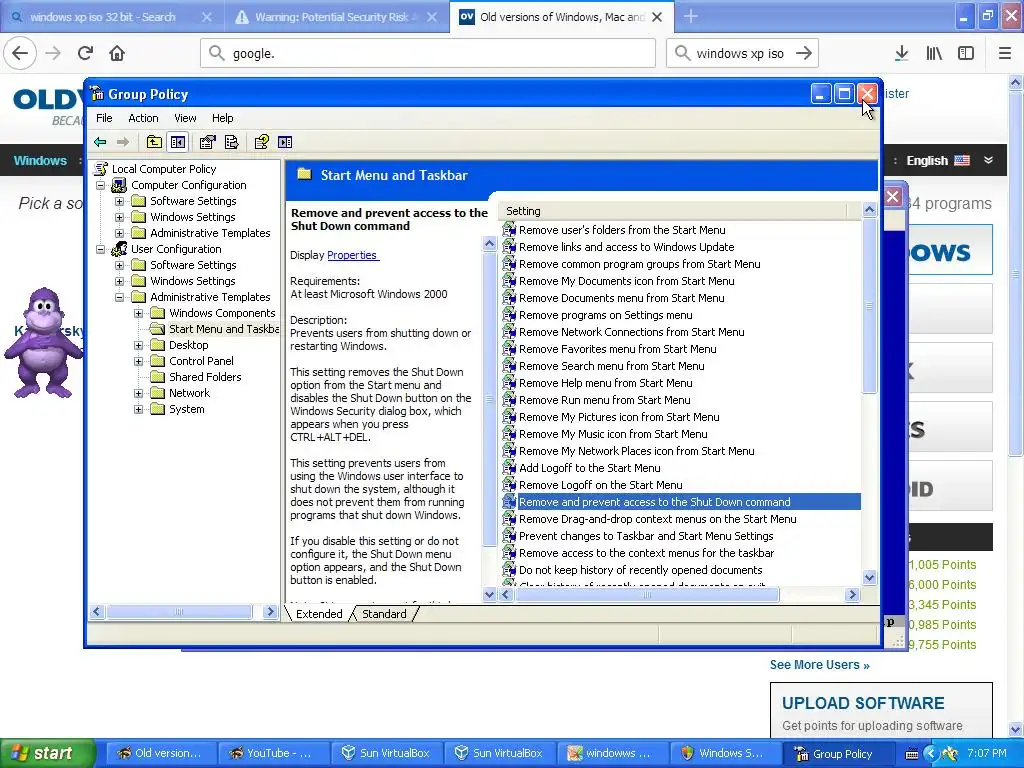Expand Administrative Templates under Computer Configuration
The width and height of the screenshot is (1024, 768).
point(120,233)
